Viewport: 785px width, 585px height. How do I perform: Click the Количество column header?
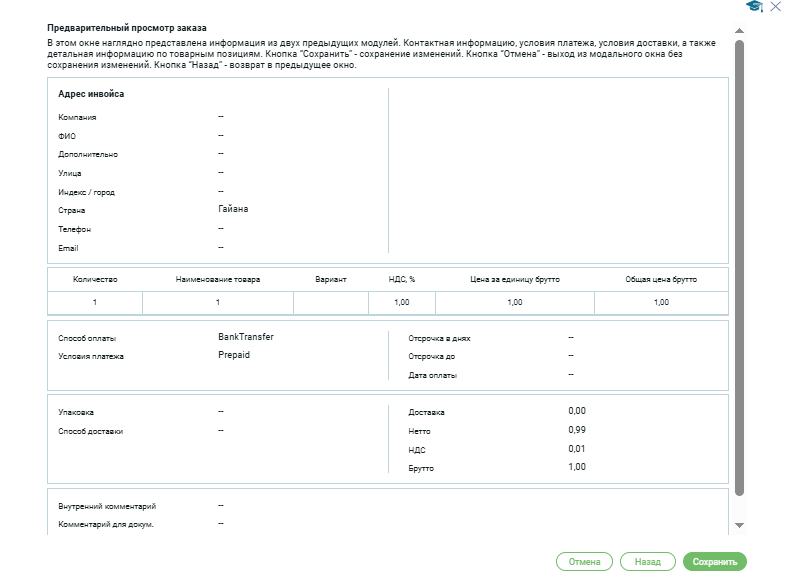pos(96,279)
